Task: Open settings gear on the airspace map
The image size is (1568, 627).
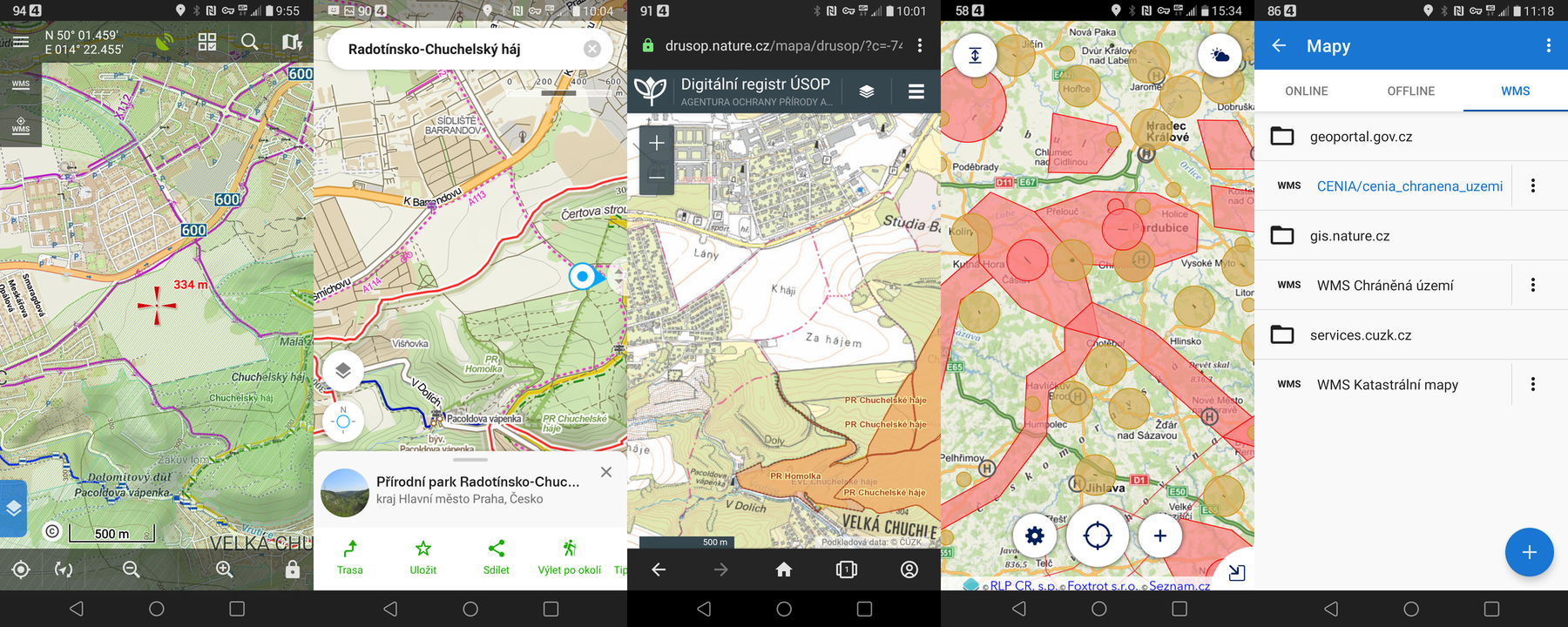Action: coord(1034,536)
